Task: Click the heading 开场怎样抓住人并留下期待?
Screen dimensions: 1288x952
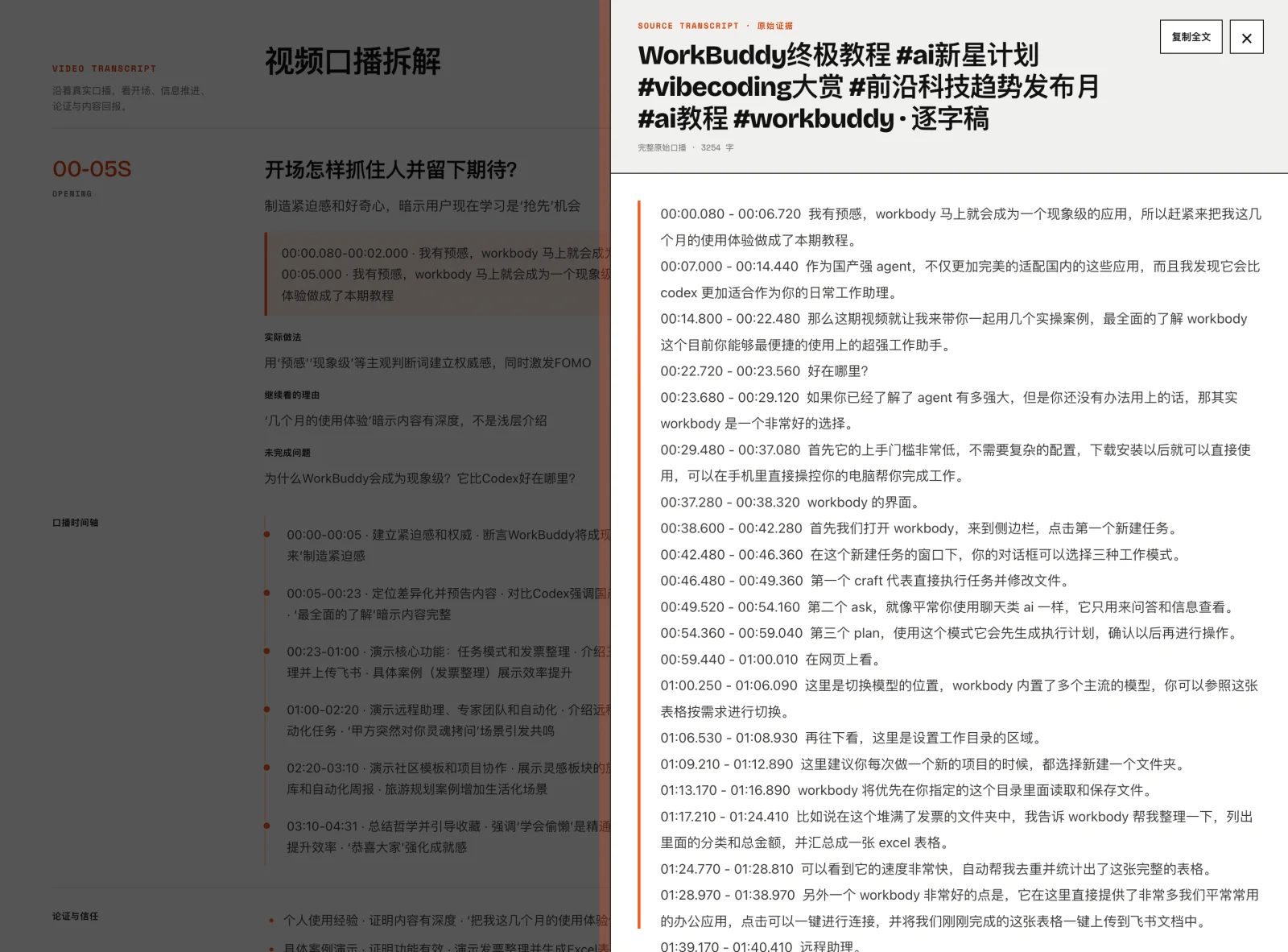Action: coord(390,169)
